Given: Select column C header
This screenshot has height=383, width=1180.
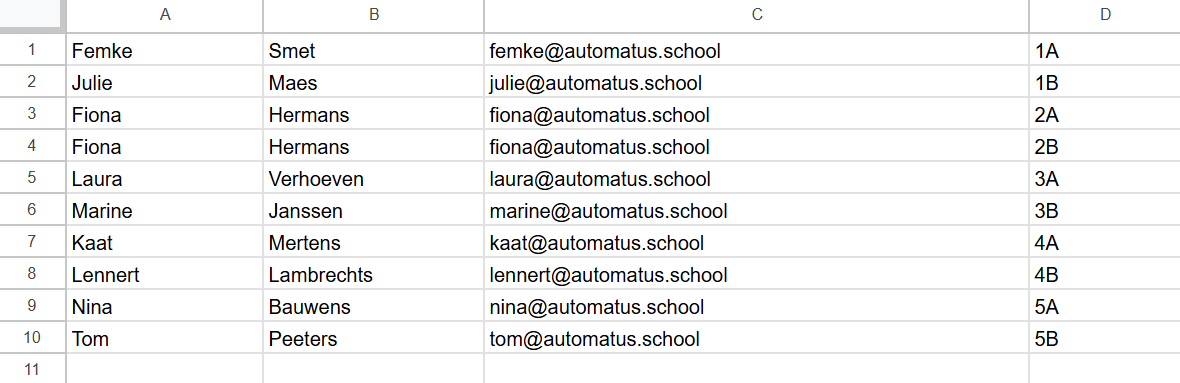Looking at the screenshot, I should pos(756,15).
